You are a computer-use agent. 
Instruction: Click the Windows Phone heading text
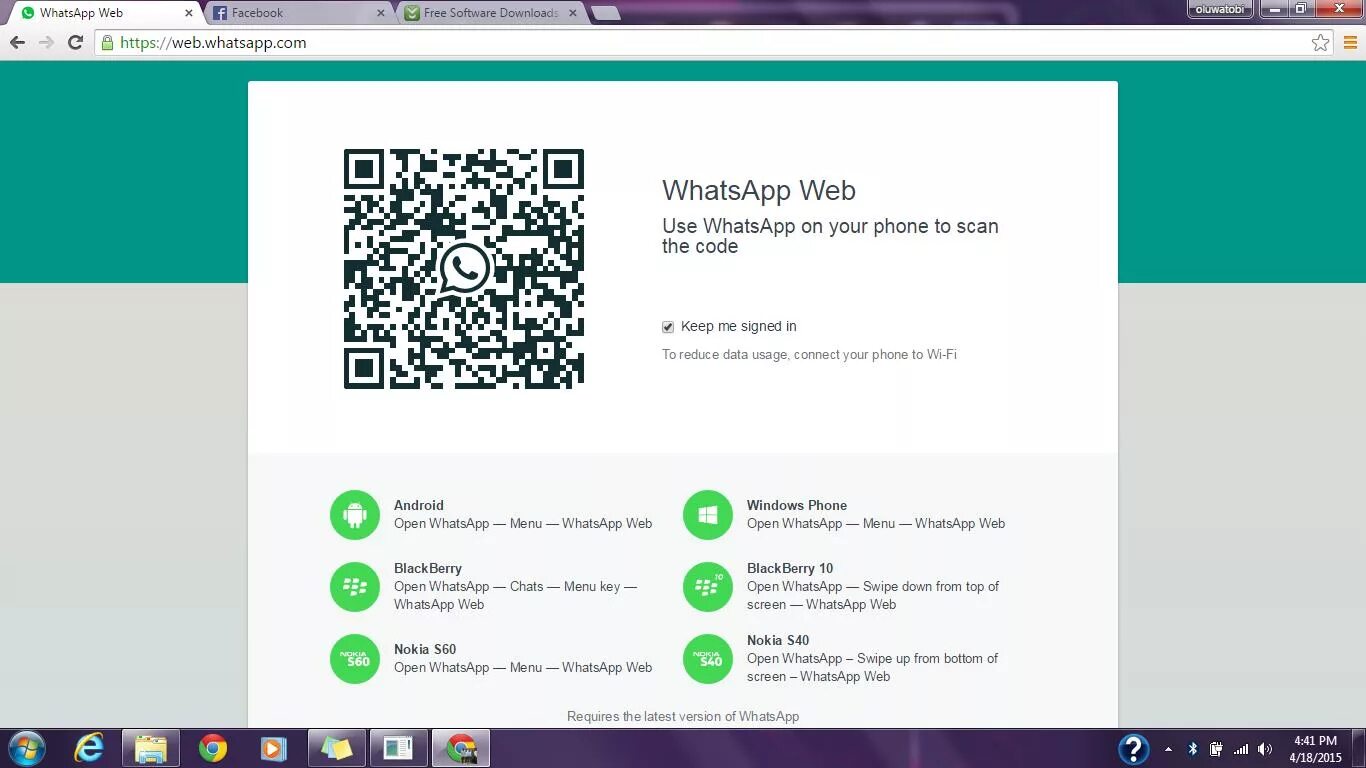click(797, 505)
